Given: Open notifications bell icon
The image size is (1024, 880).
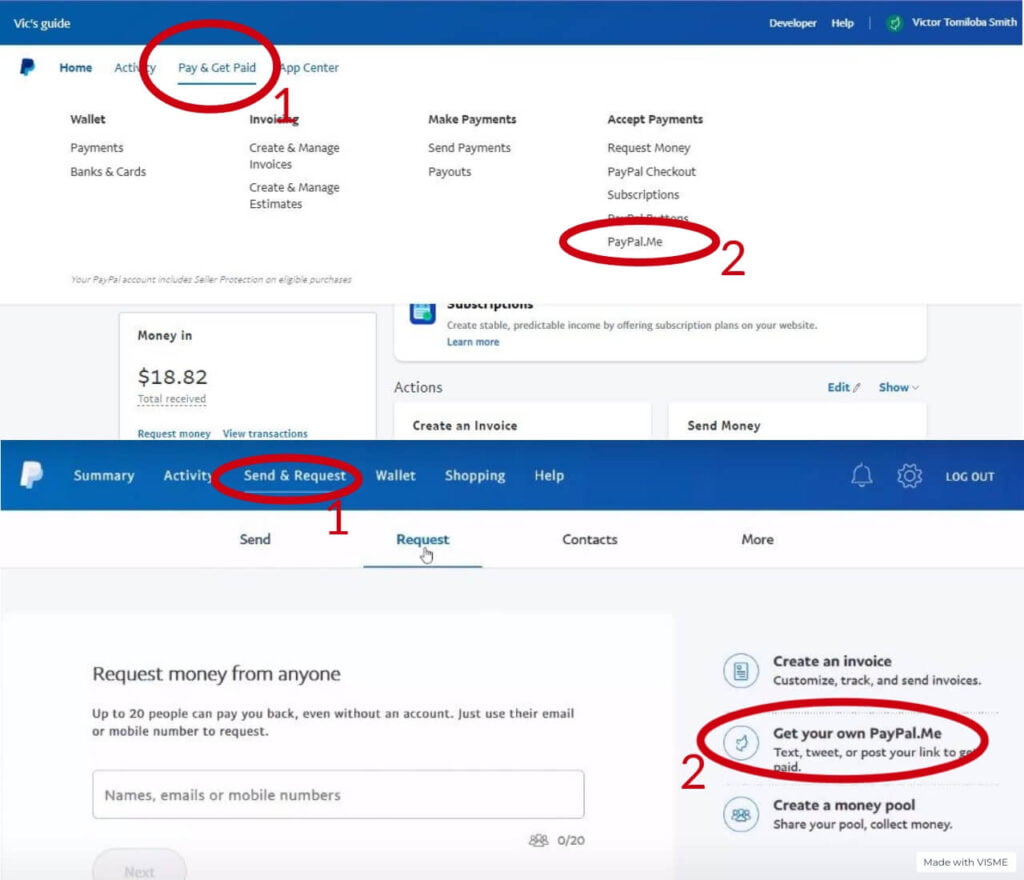Looking at the screenshot, I should click(x=861, y=476).
